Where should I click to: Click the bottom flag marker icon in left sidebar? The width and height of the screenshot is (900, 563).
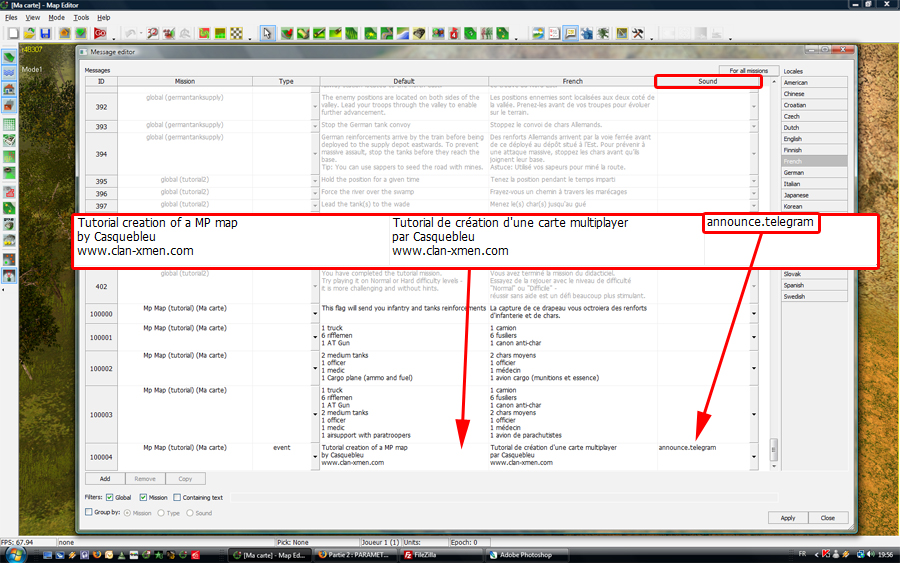coord(9,276)
